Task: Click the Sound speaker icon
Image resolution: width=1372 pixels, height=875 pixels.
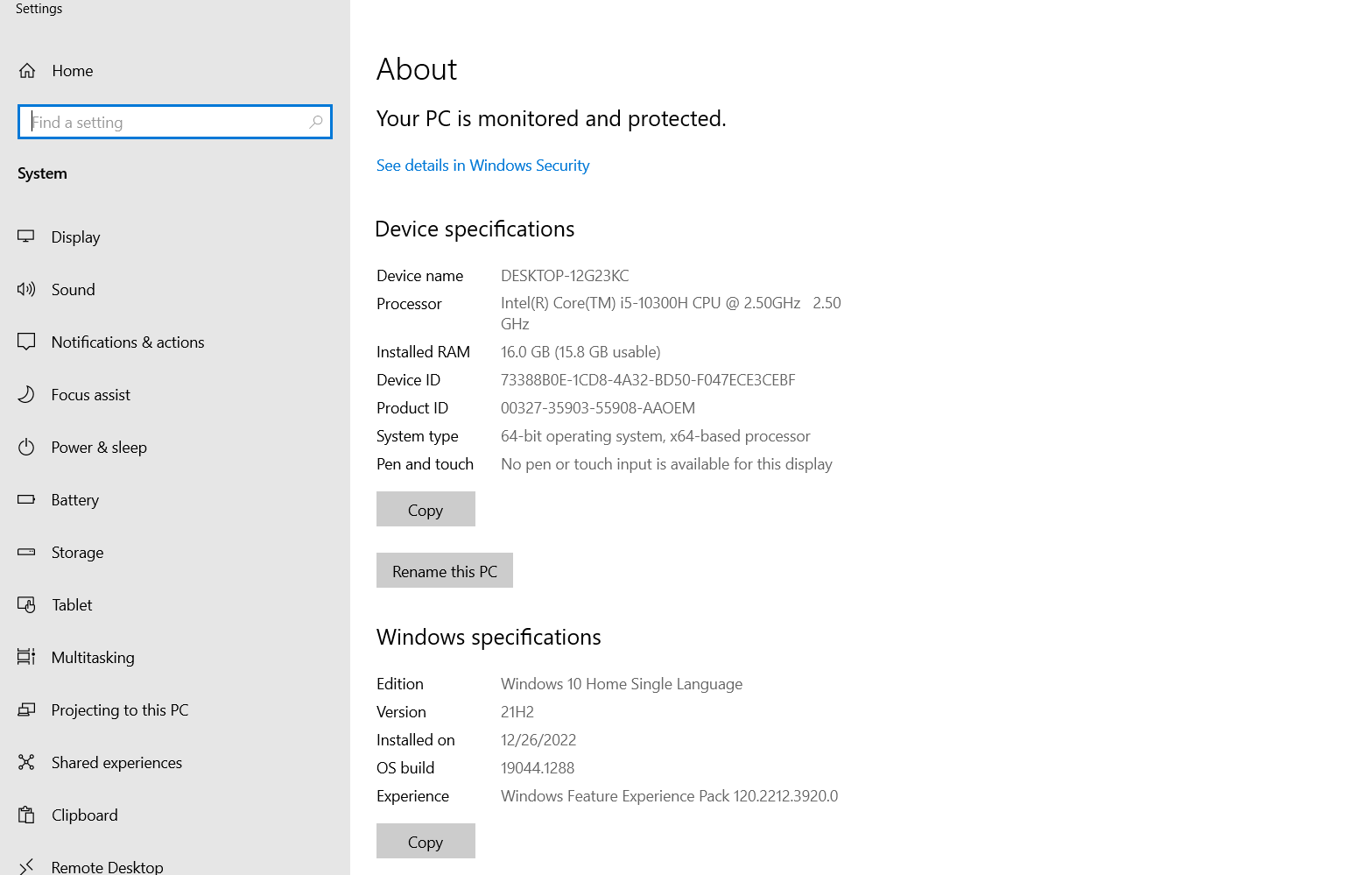Action: click(26, 289)
